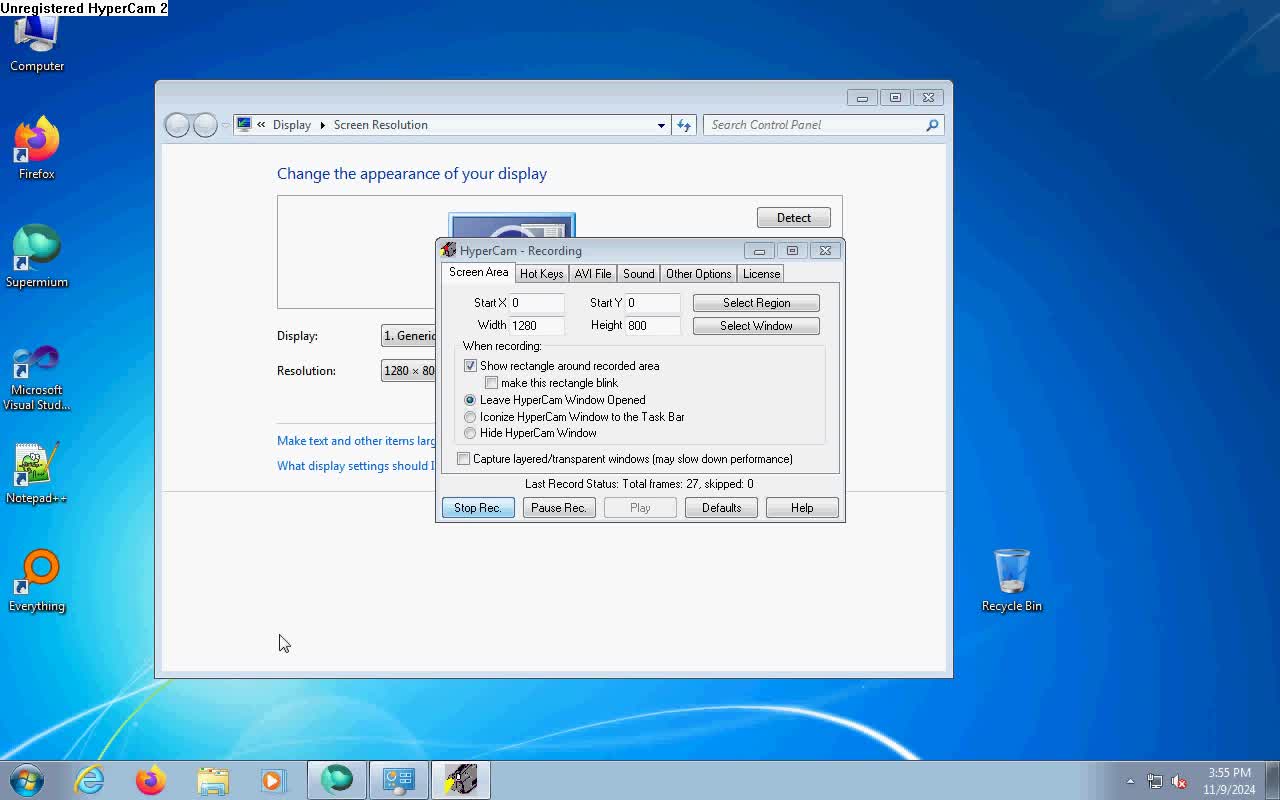Enable Capture layered/transparent windows

(x=463, y=459)
